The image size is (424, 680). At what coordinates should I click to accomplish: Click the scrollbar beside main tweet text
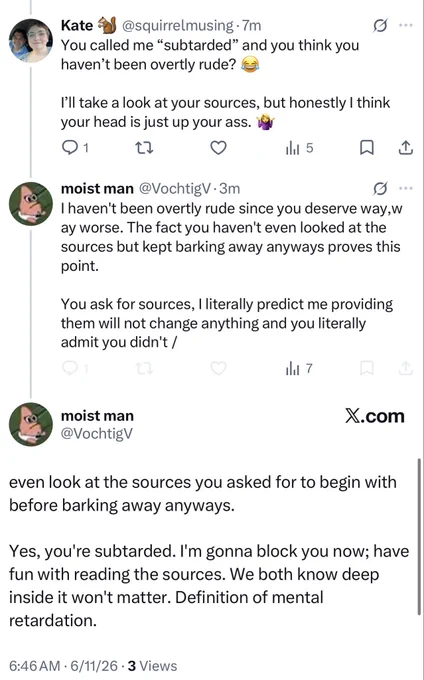pos(419,536)
